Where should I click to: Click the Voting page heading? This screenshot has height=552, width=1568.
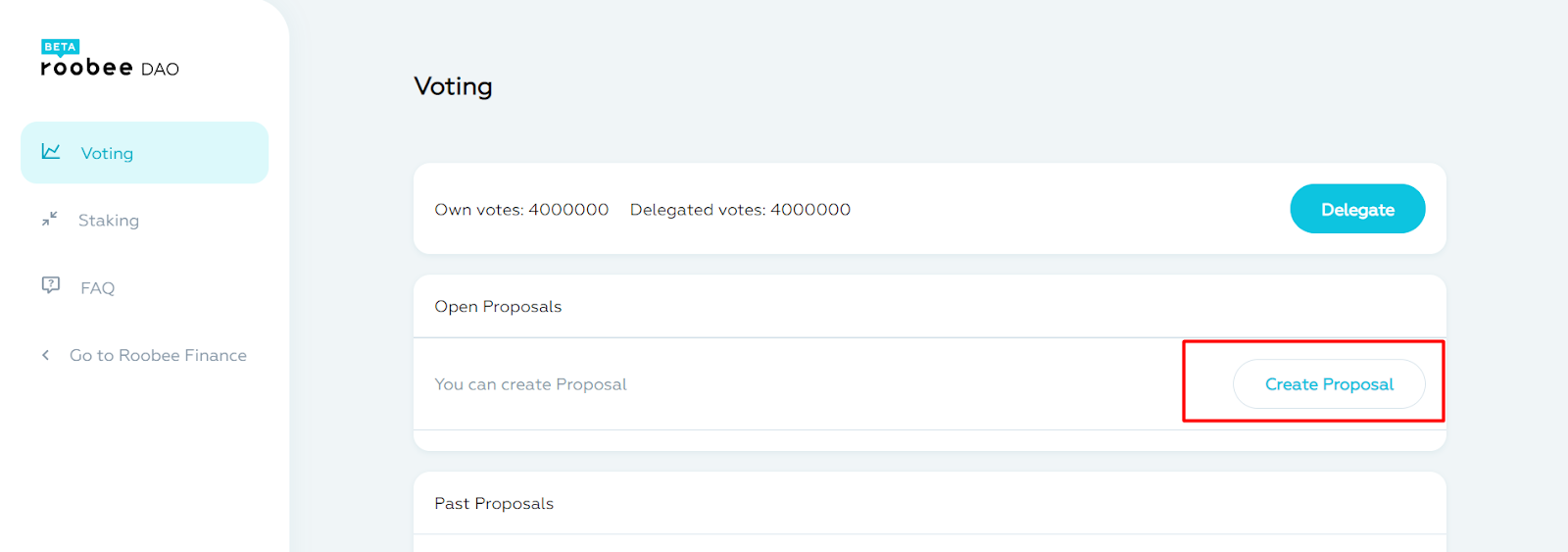click(x=453, y=86)
